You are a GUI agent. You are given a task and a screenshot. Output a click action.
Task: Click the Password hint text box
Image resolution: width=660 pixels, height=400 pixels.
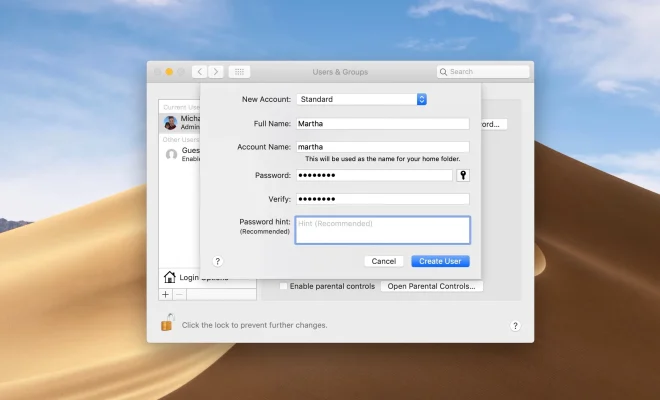(x=383, y=230)
